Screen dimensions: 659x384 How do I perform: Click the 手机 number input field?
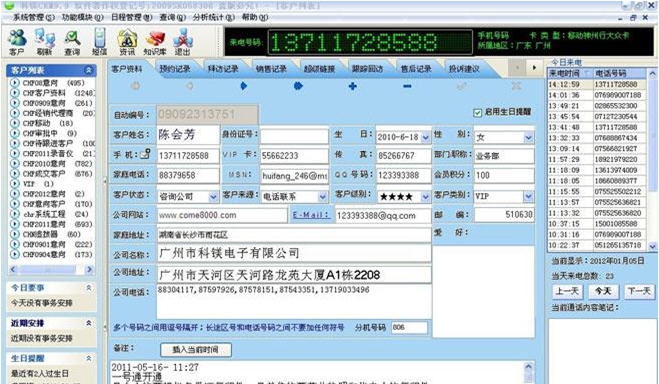pos(188,155)
